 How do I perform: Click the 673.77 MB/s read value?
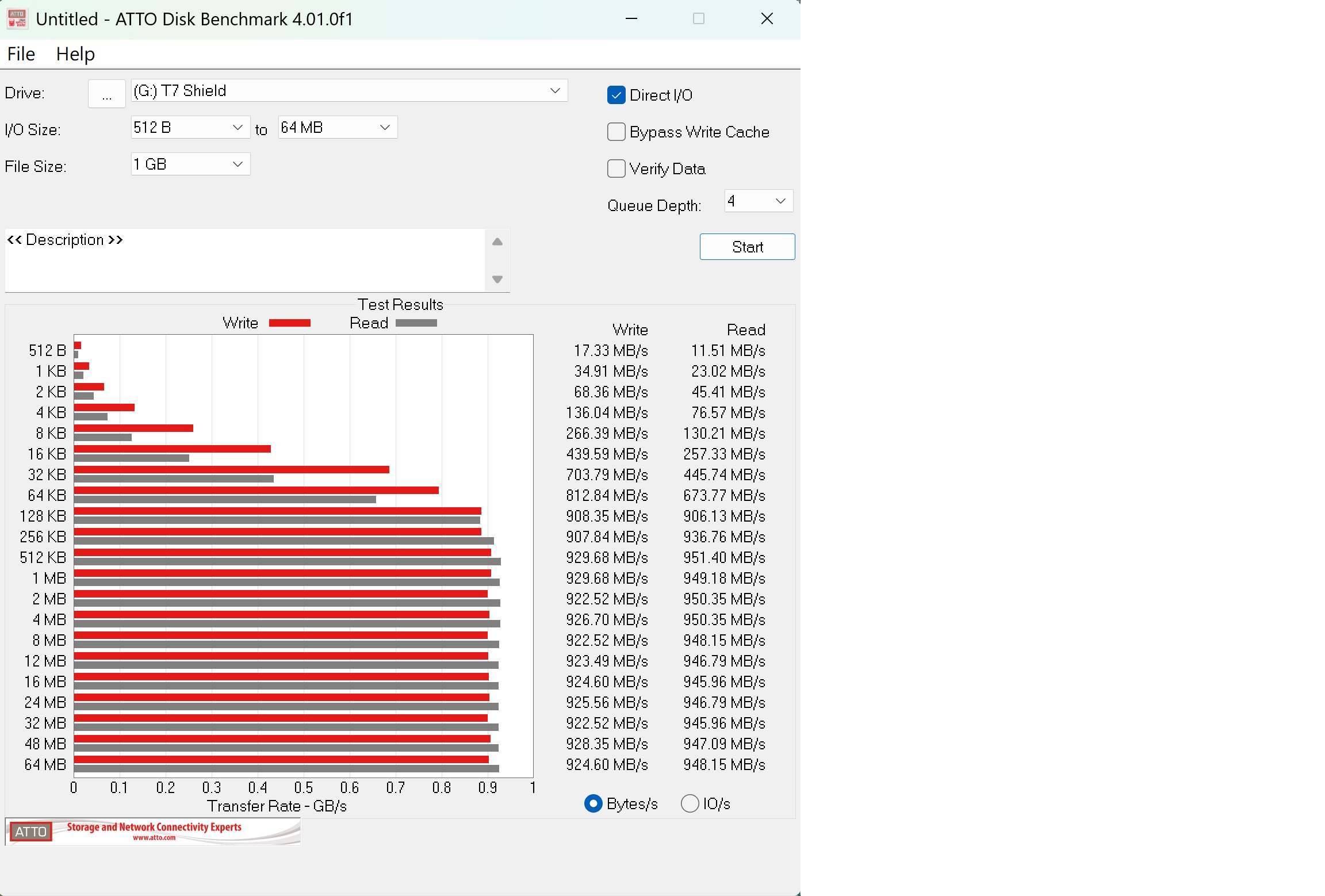(x=725, y=496)
